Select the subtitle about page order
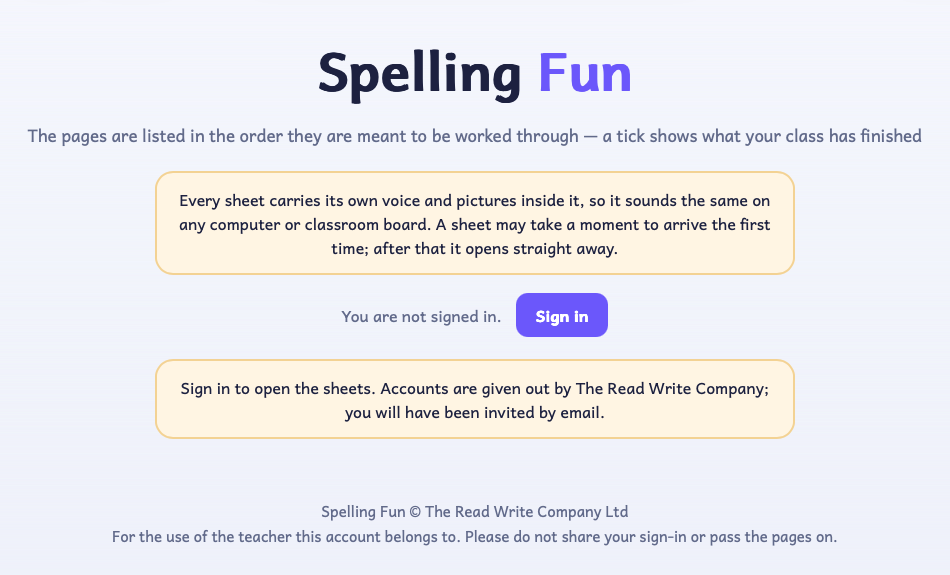The image size is (950, 575). click(474, 136)
